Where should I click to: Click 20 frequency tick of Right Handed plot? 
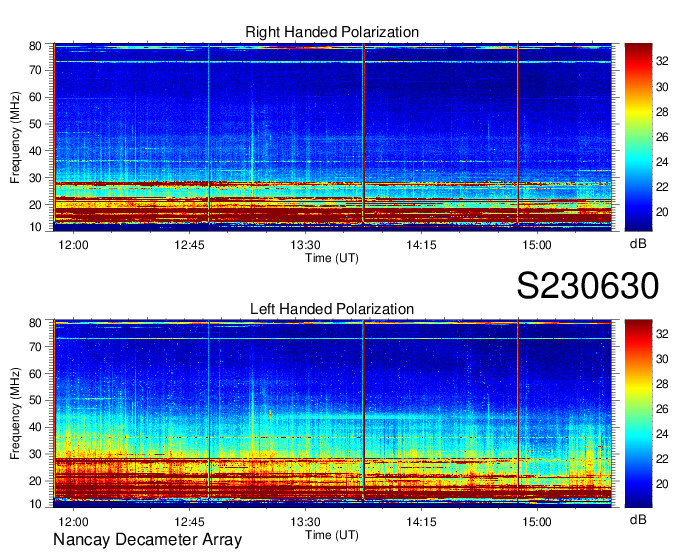(x=35, y=205)
